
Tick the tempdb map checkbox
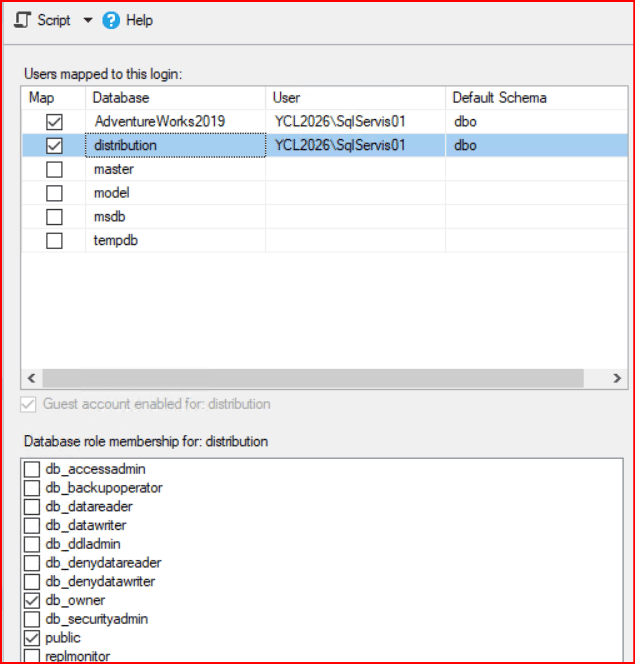(x=54, y=241)
